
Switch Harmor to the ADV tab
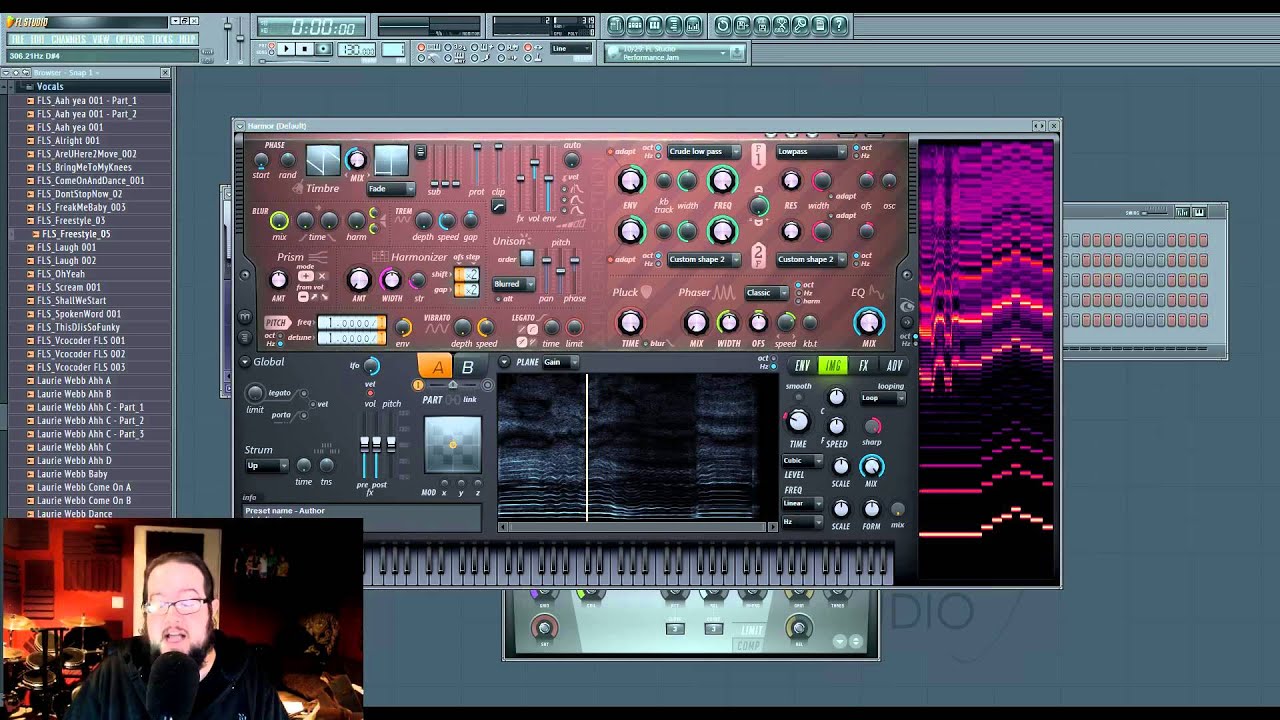coord(894,366)
